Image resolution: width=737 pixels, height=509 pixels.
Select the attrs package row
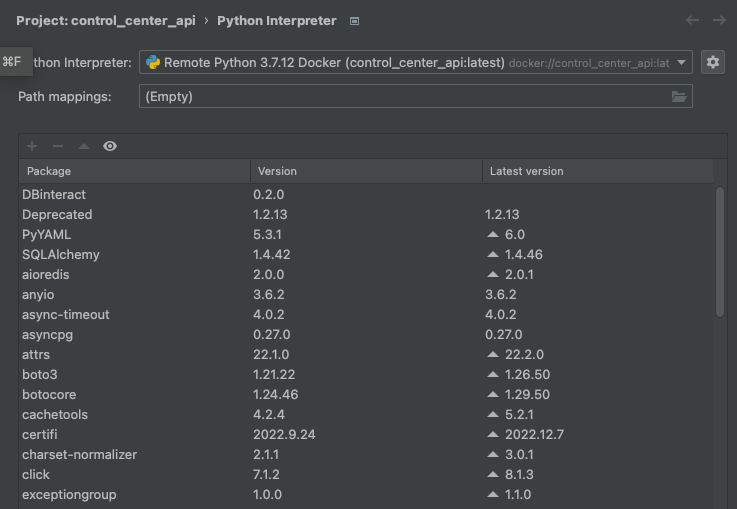click(x=366, y=354)
